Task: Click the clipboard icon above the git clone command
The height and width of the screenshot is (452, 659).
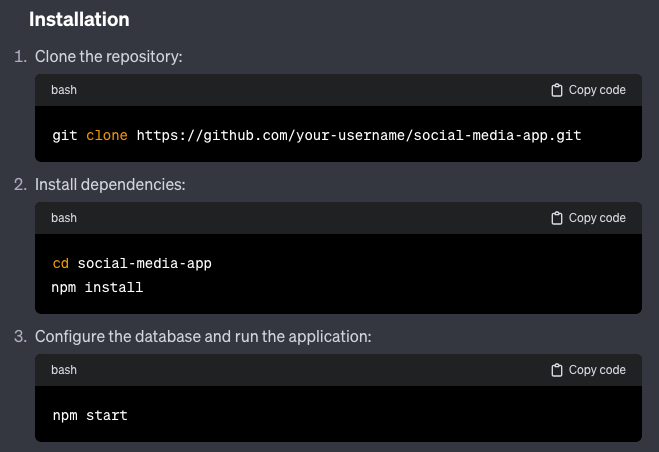Action: coord(557,90)
